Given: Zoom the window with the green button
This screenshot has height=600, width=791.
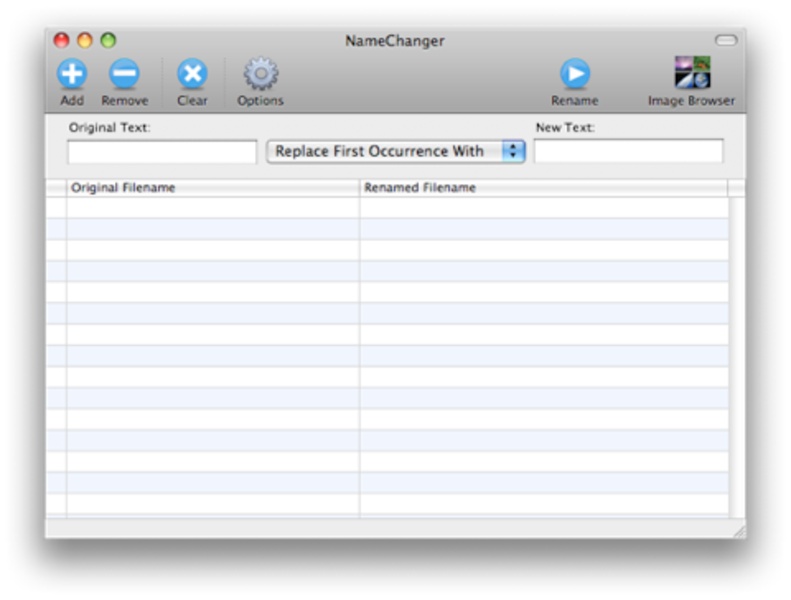Looking at the screenshot, I should [108, 40].
